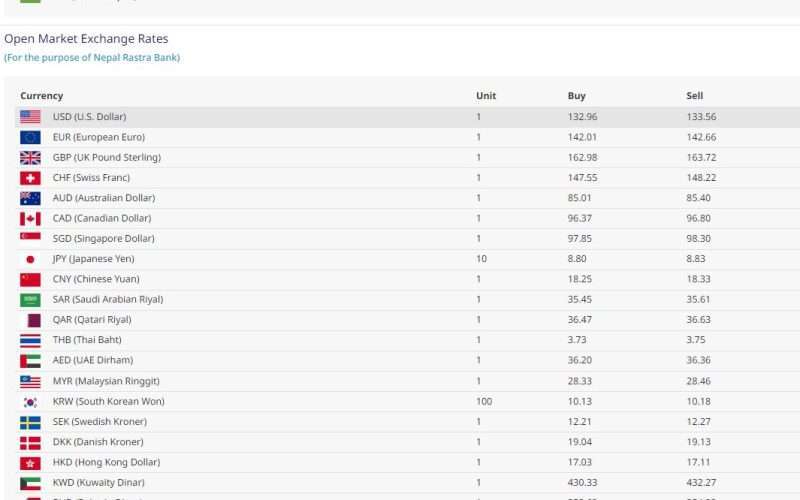Select the KWD sell rate 432.27
The width and height of the screenshot is (800, 500).
[702, 482]
